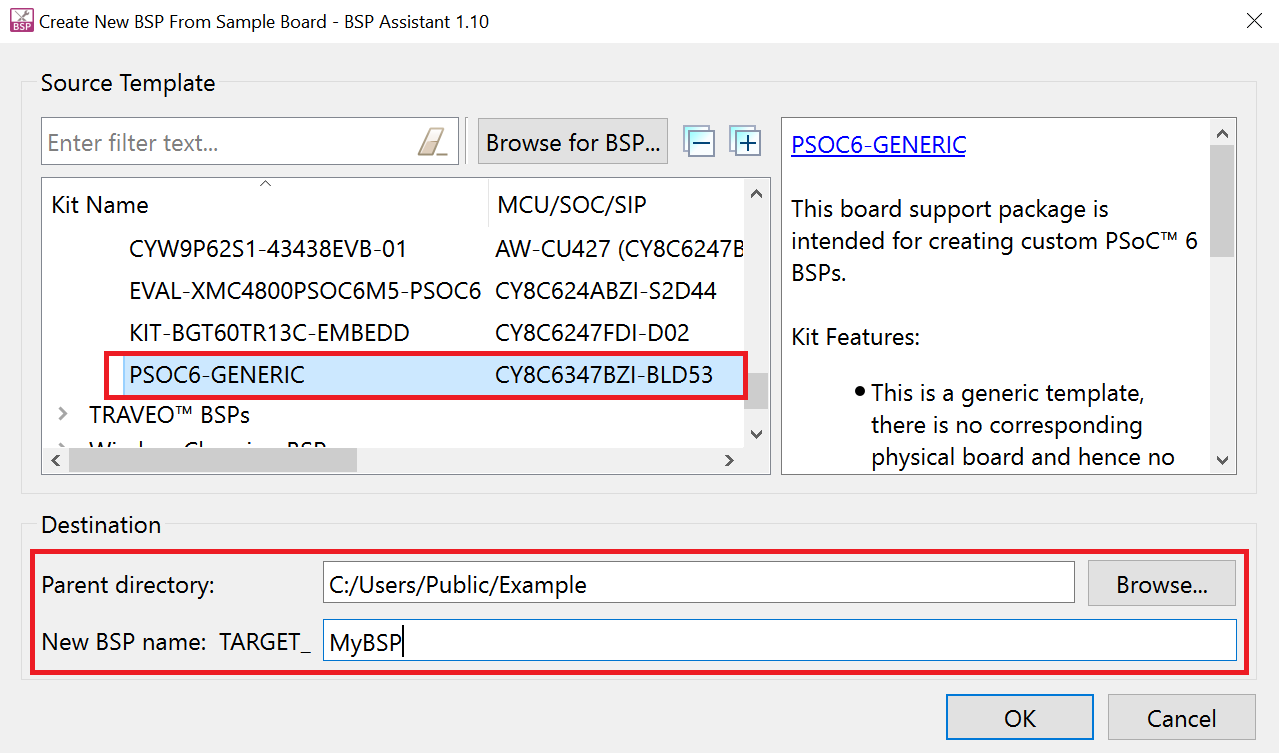Image resolution: width=1279 pixels, height=753 pixels.
Task: Click the 'Parent directory:' label
Action: (x=128, y=585)
